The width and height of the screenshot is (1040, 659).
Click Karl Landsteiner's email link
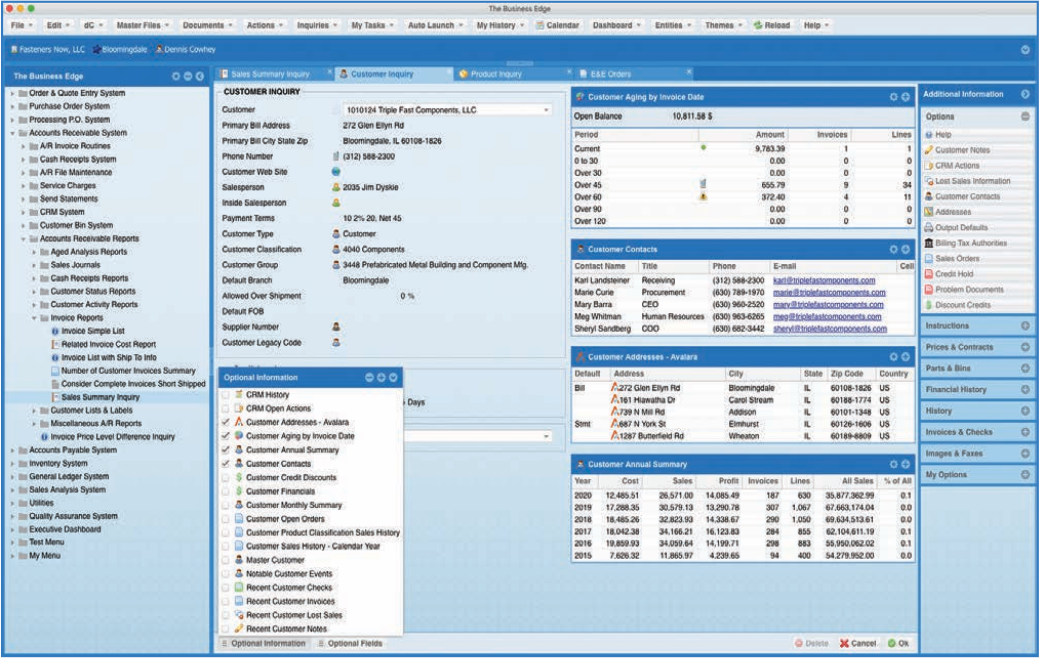[824, 280]
